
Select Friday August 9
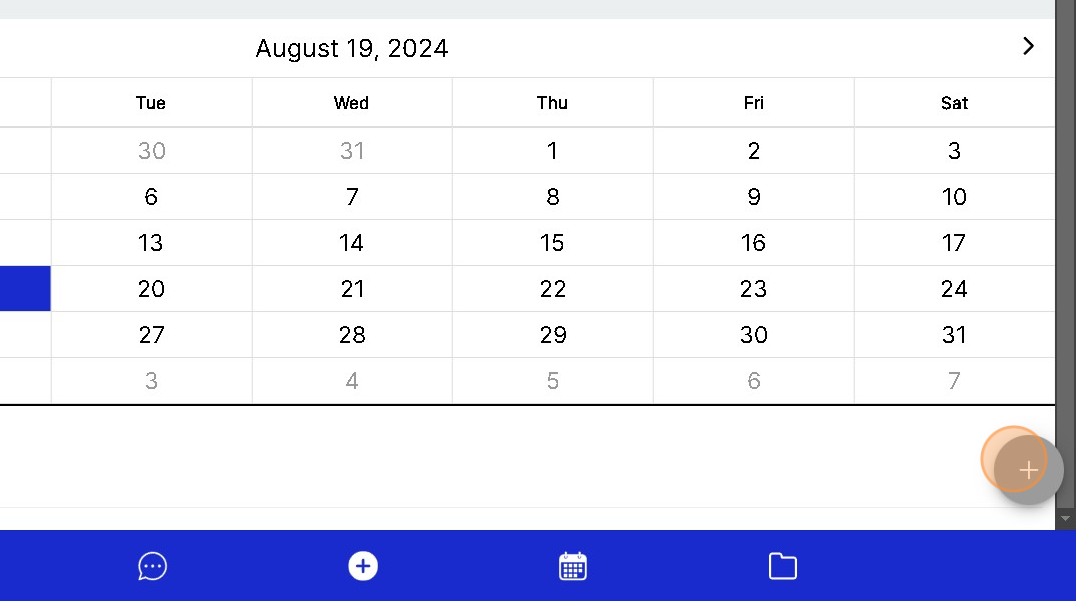(x=753, y=197)
